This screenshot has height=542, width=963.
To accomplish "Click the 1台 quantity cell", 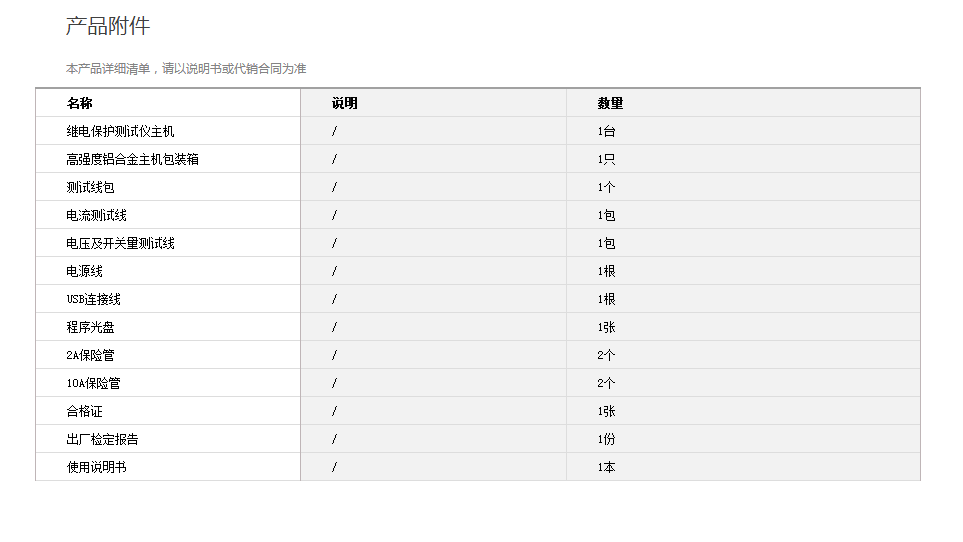I will (607, 131).
